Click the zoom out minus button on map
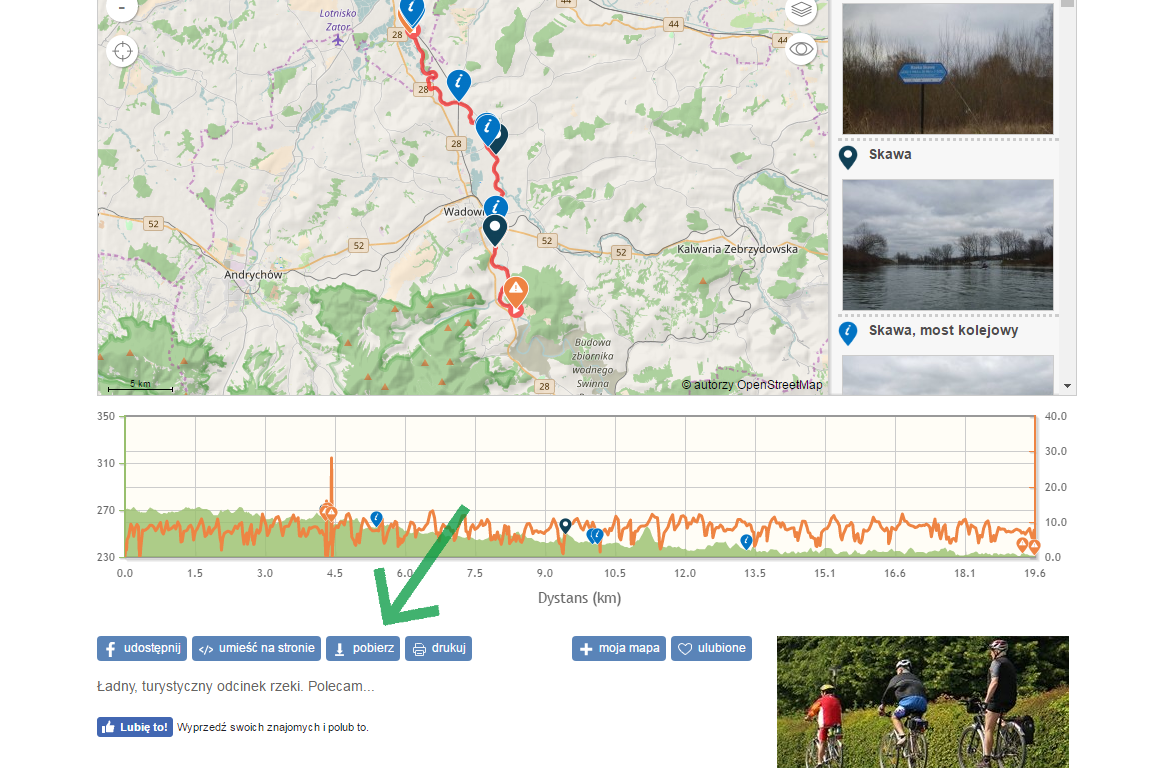 point(122,7)
